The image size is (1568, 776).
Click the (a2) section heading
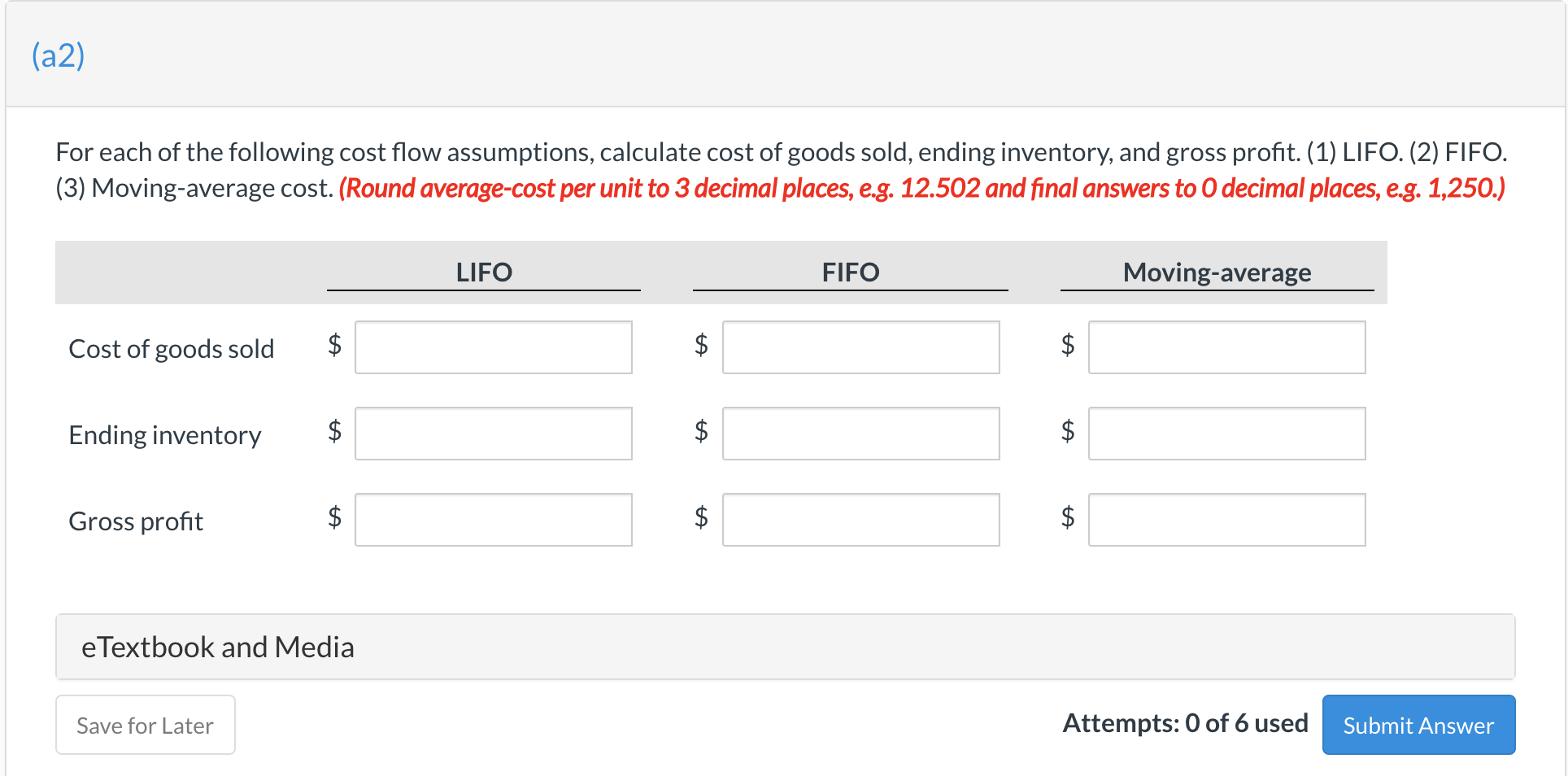[x=58, y=55]
